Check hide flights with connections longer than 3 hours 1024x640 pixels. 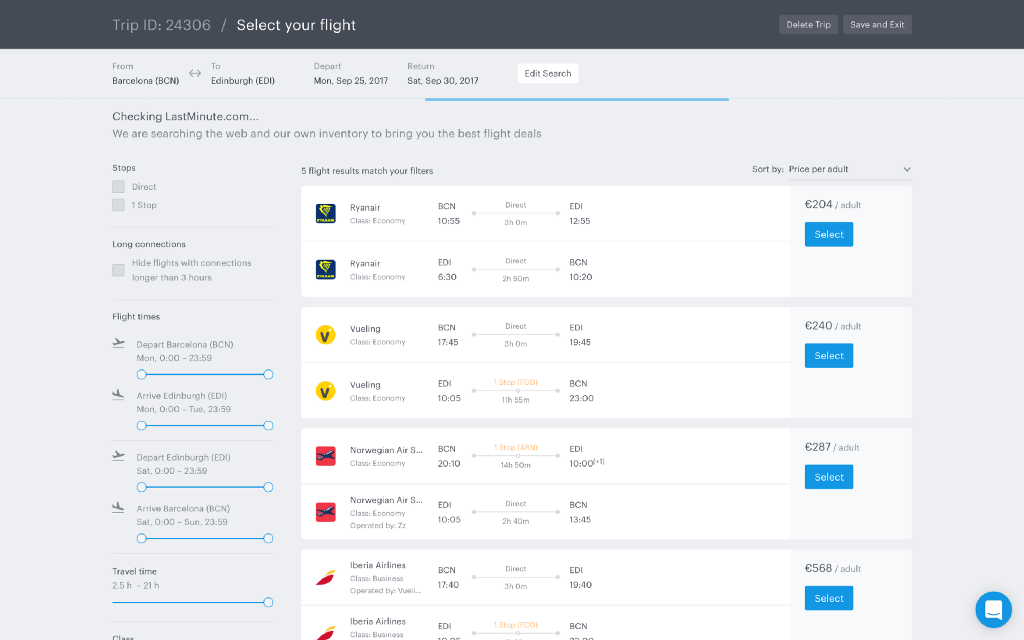(118, 270)
